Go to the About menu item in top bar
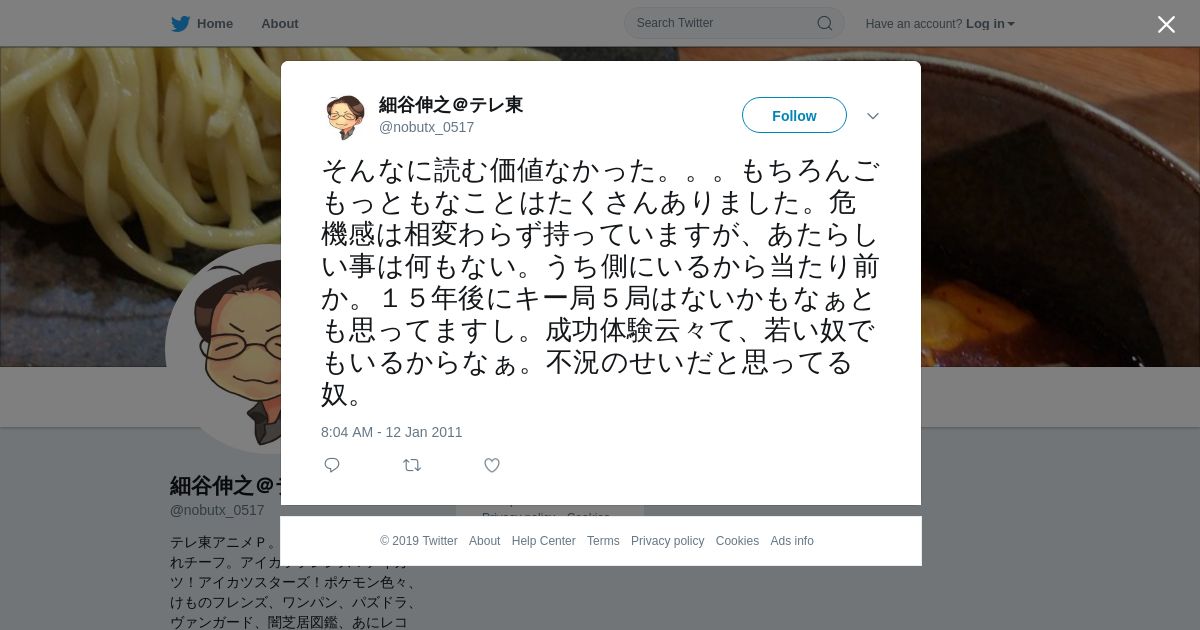Image resolution: width=1200 pixels, height=630 pixels. pyautogui.click(x=280, y=24)
